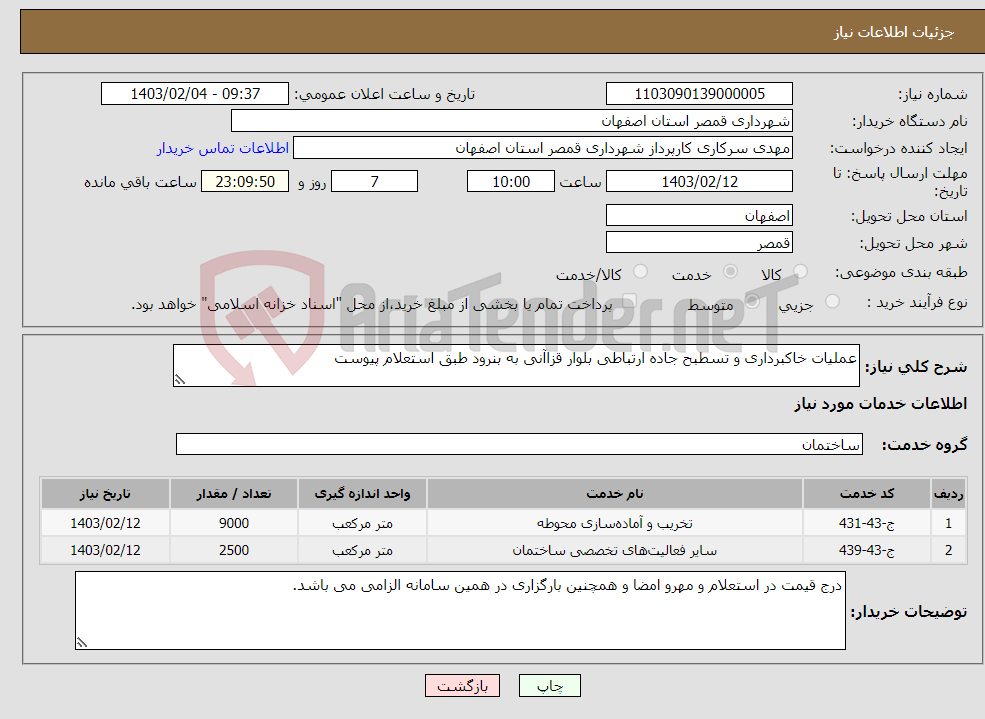Click the واحد اندازه گیری column header

tap(362, 494)
